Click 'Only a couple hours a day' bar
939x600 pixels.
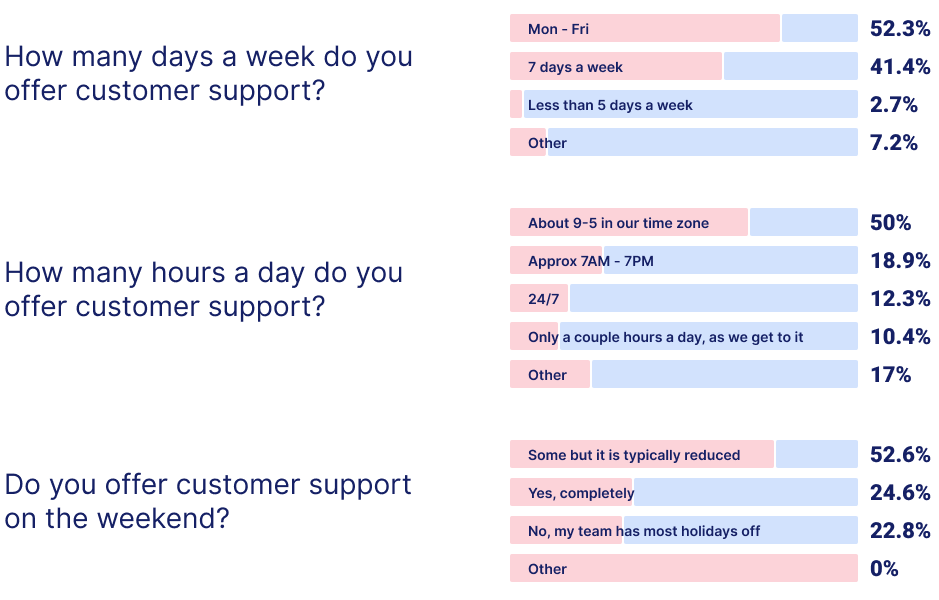[x=683, y=337]
